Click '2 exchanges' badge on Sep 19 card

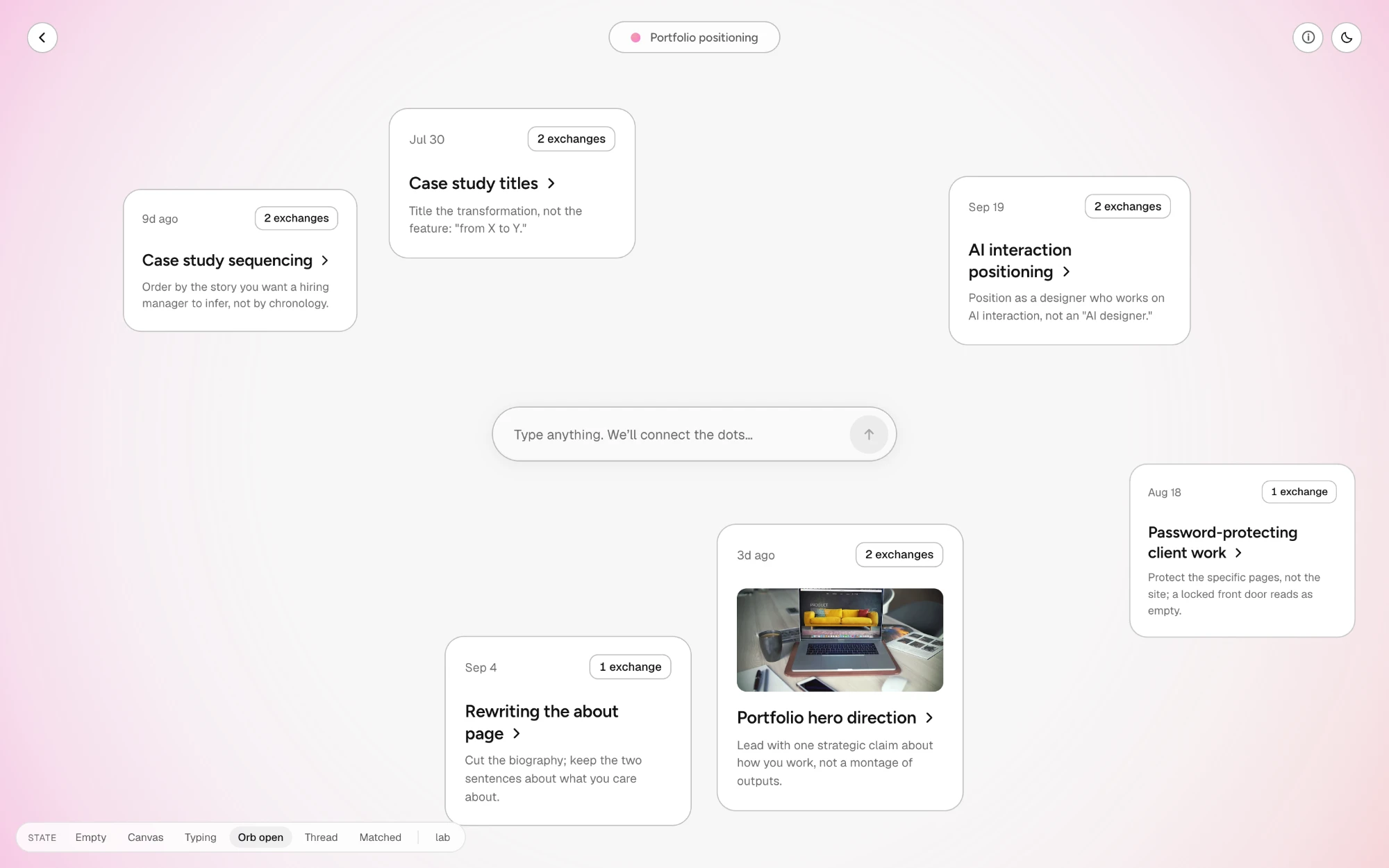1127,206
